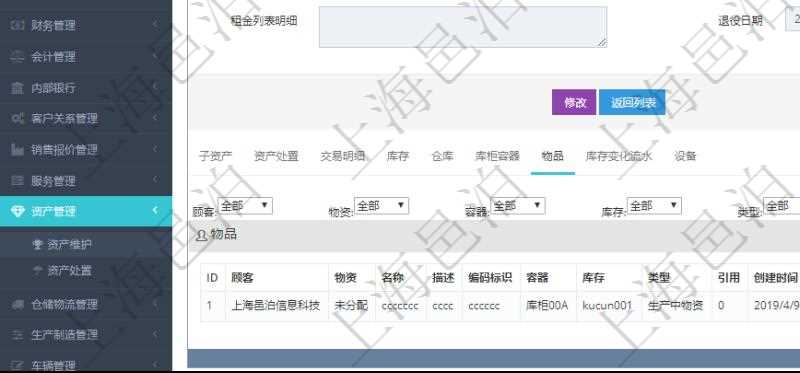The width and height of the screenshot is (800, 373).
Task: Open the 资产维护 submenu item
Action: tap(69, 244)
